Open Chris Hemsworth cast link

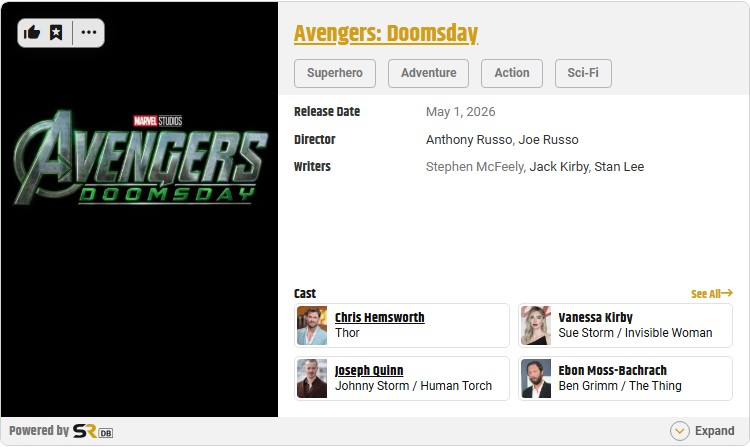(379, 317)
